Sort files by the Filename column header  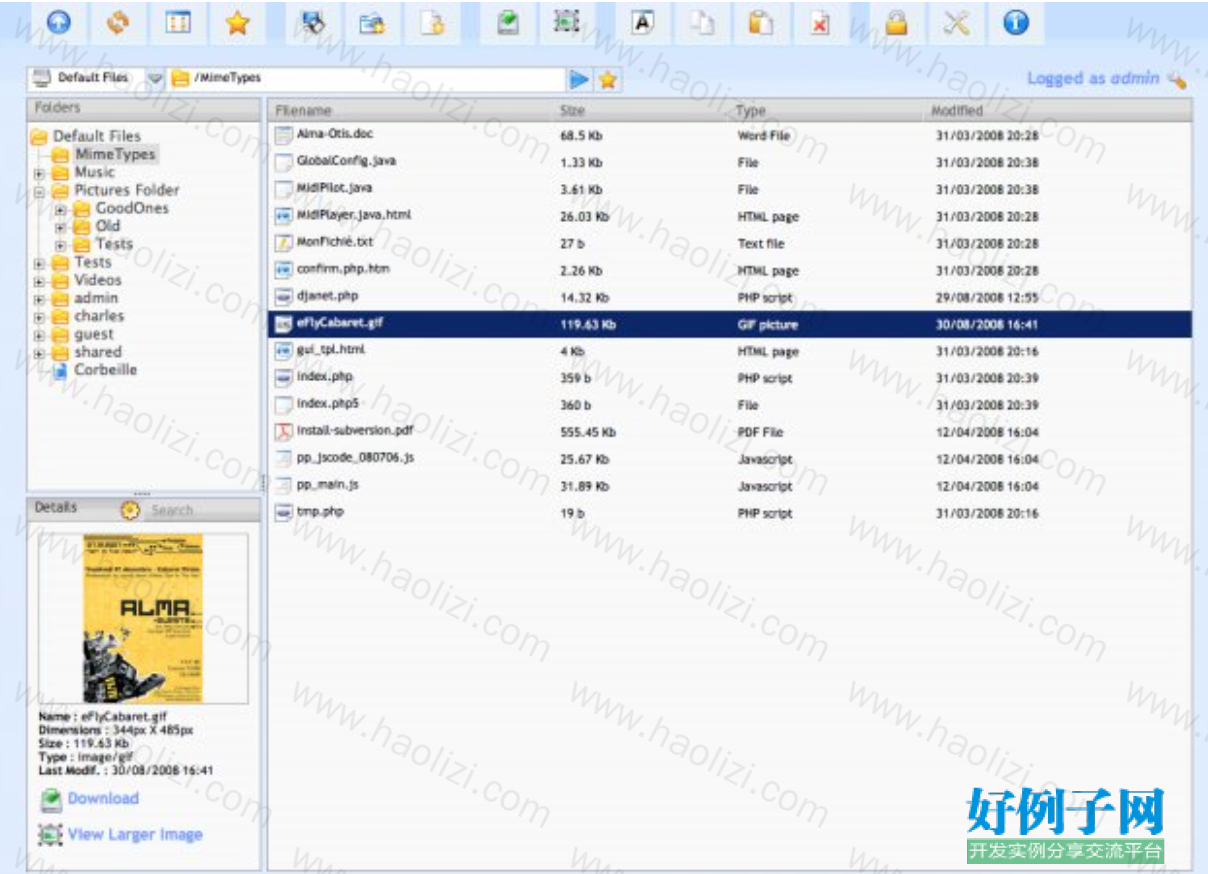point(303,110)
